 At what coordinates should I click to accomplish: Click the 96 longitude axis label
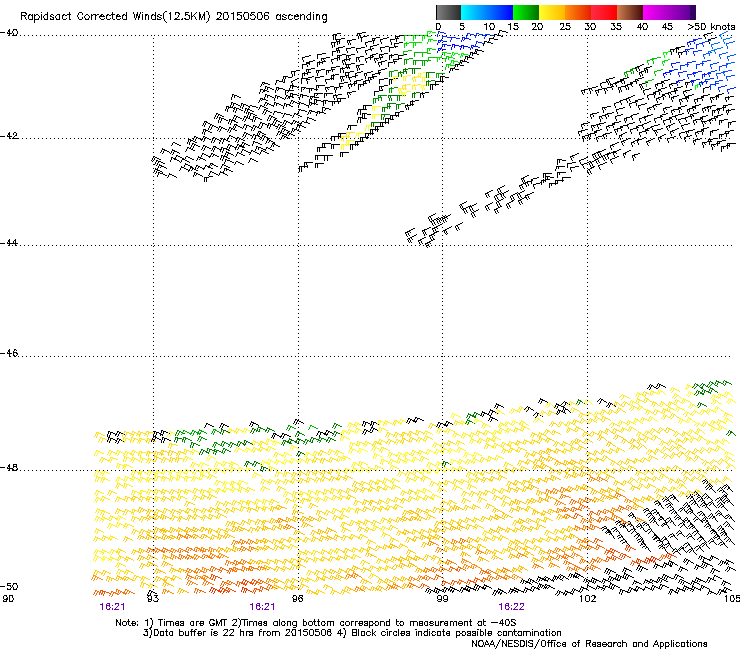coord(297,599)
